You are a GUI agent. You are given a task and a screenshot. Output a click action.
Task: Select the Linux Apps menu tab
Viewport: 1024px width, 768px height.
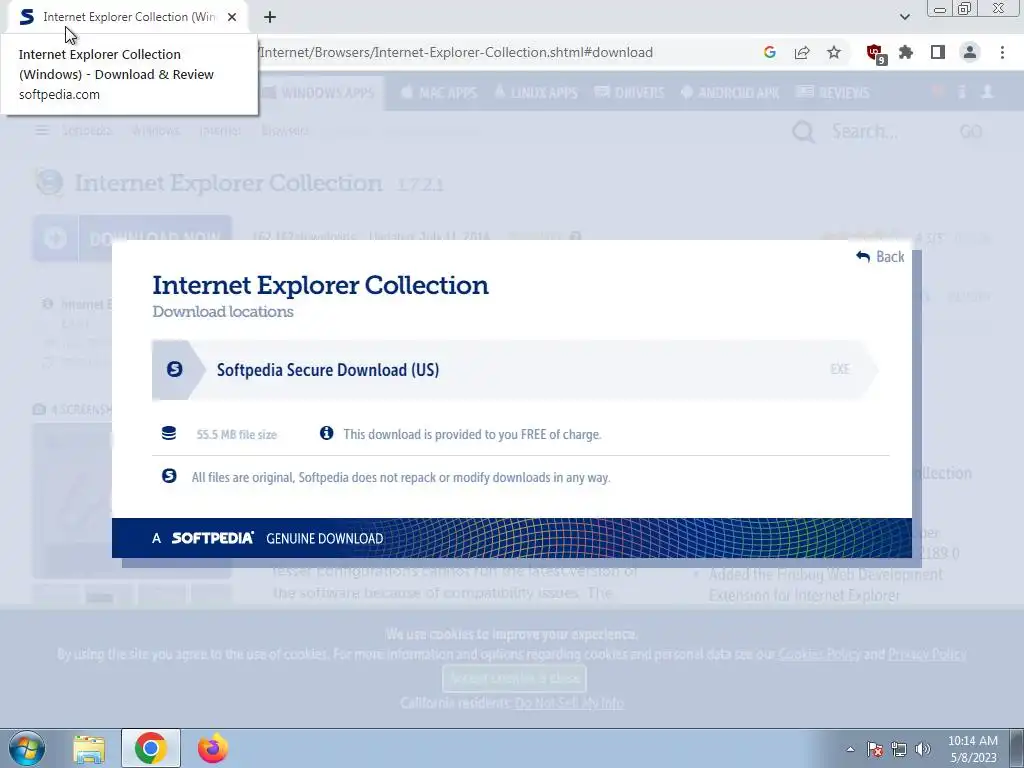pos(536,93)
